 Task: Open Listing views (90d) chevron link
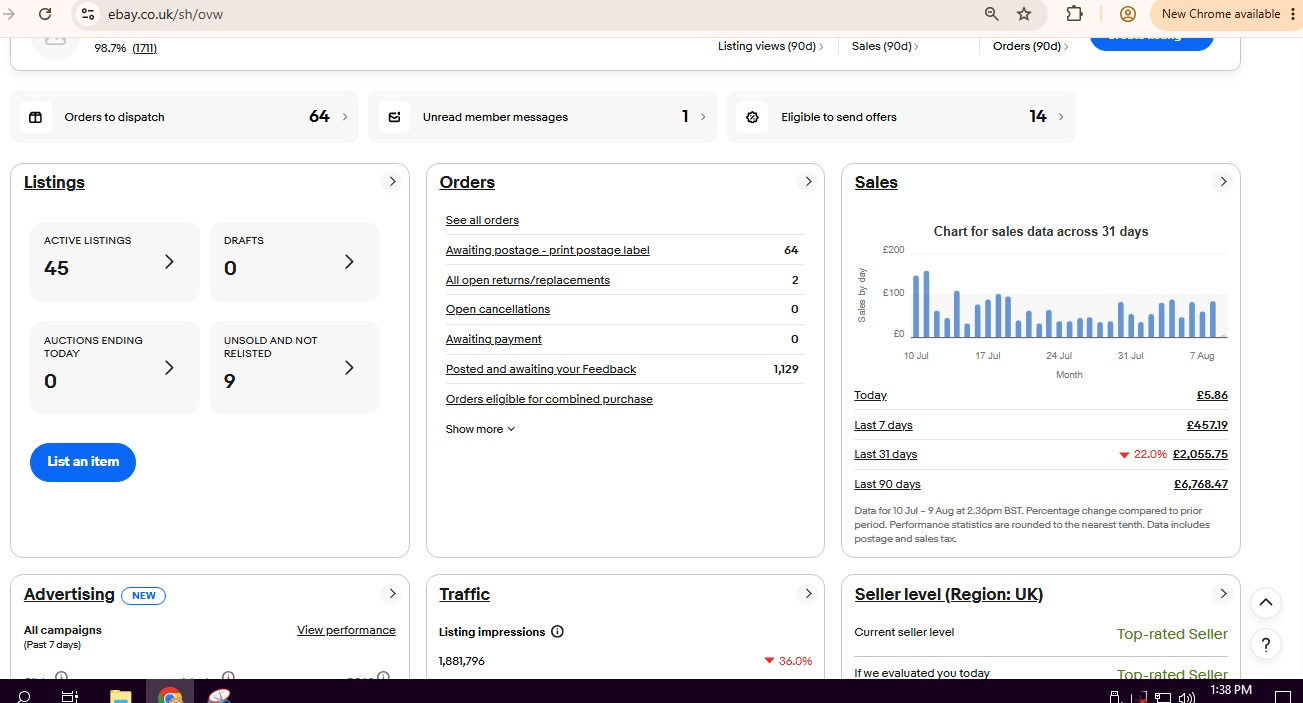pos(771,46)
